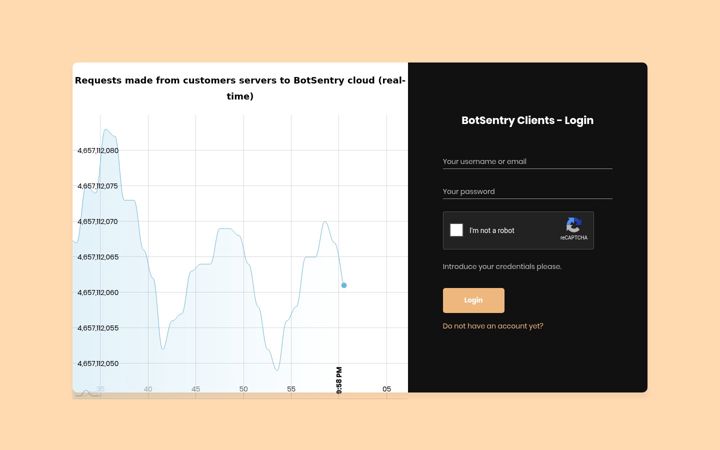The width and height of the screenshot is (720, 450).
Task: Click the 4,657,112,050 y-axis label
Action: [98, 363]
